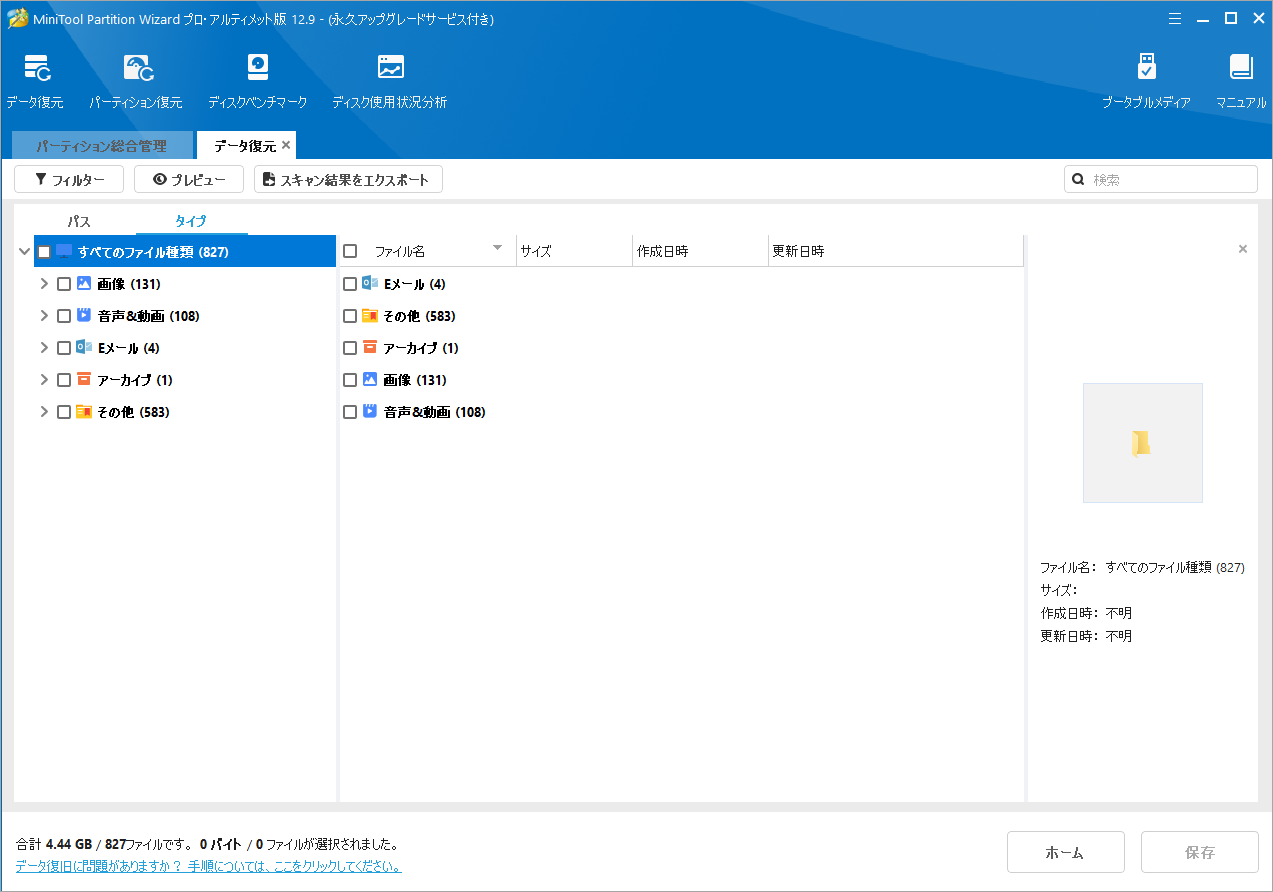Image resolution: width=1273 pixels, height=892 pixels.
Task: Check Eメール (4) in the file list
Action: 350,284
